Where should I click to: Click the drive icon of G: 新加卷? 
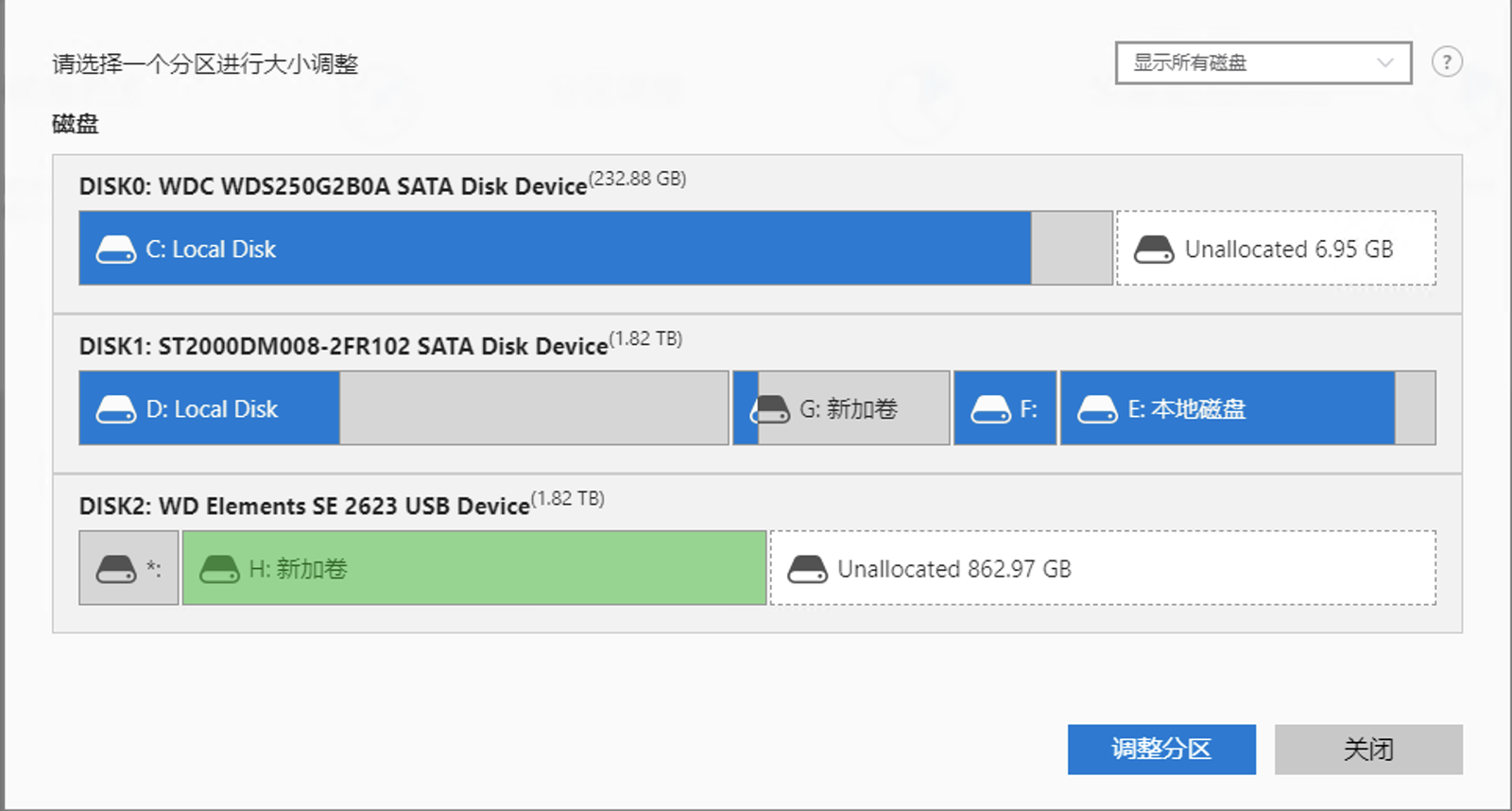(770, 409)
